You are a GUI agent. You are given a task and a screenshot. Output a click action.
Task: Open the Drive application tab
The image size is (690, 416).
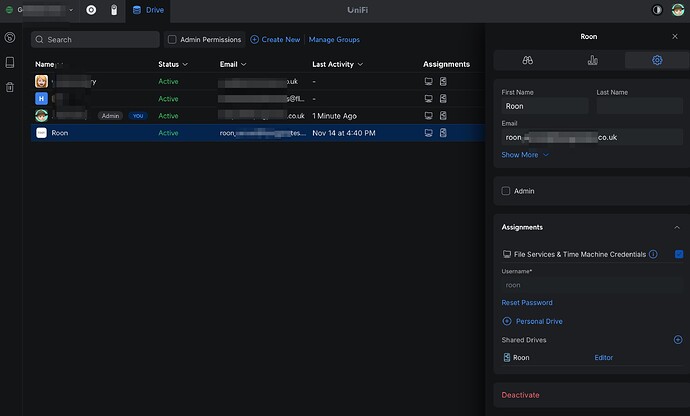point(147,10)
